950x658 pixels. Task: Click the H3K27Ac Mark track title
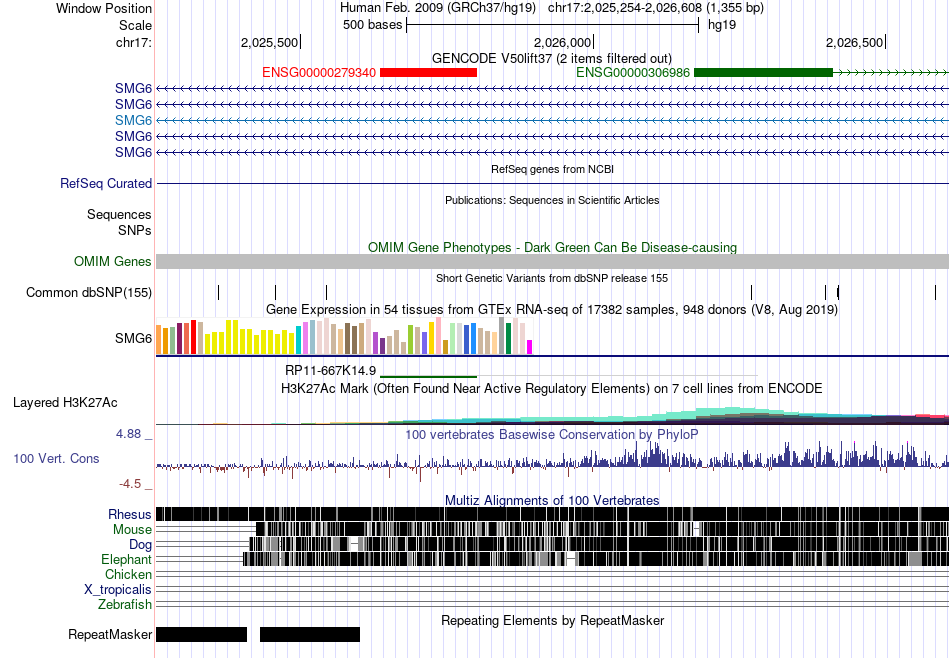point(552,388)
